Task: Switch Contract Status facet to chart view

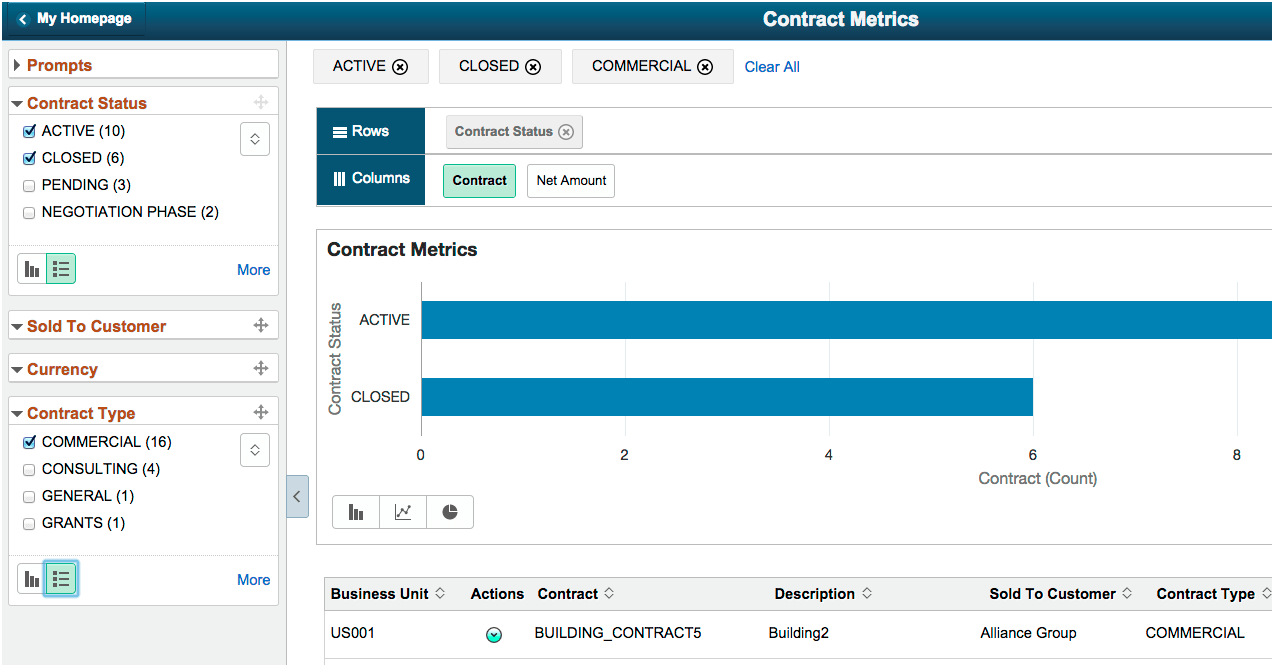Action: click(30, 268)
